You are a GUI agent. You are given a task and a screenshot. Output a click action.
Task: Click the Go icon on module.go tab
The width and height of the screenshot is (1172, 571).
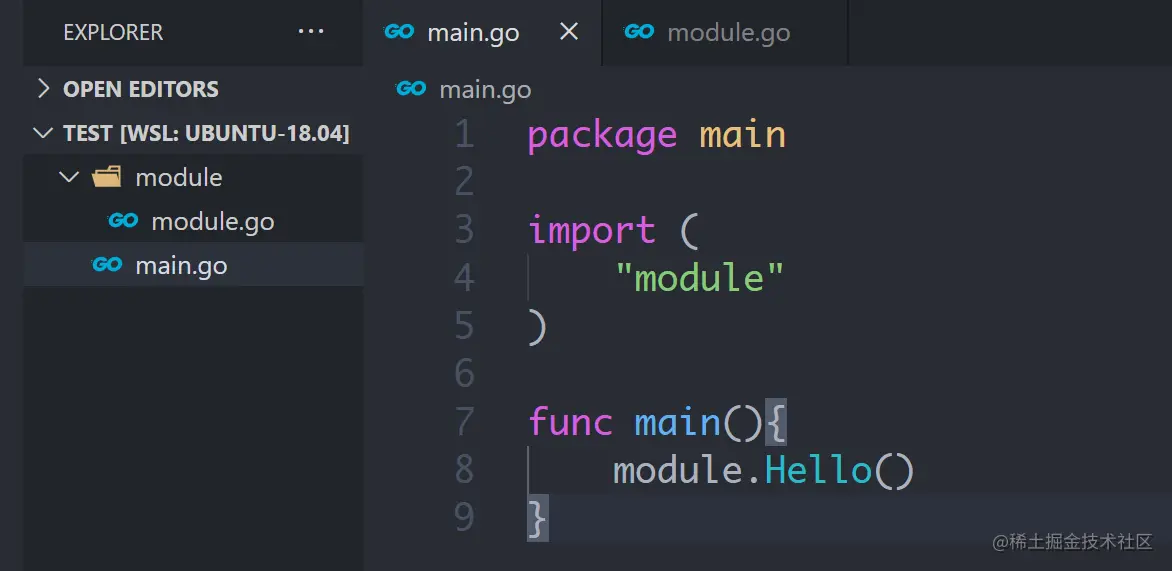pyautogui.click(x=639, y=32)
